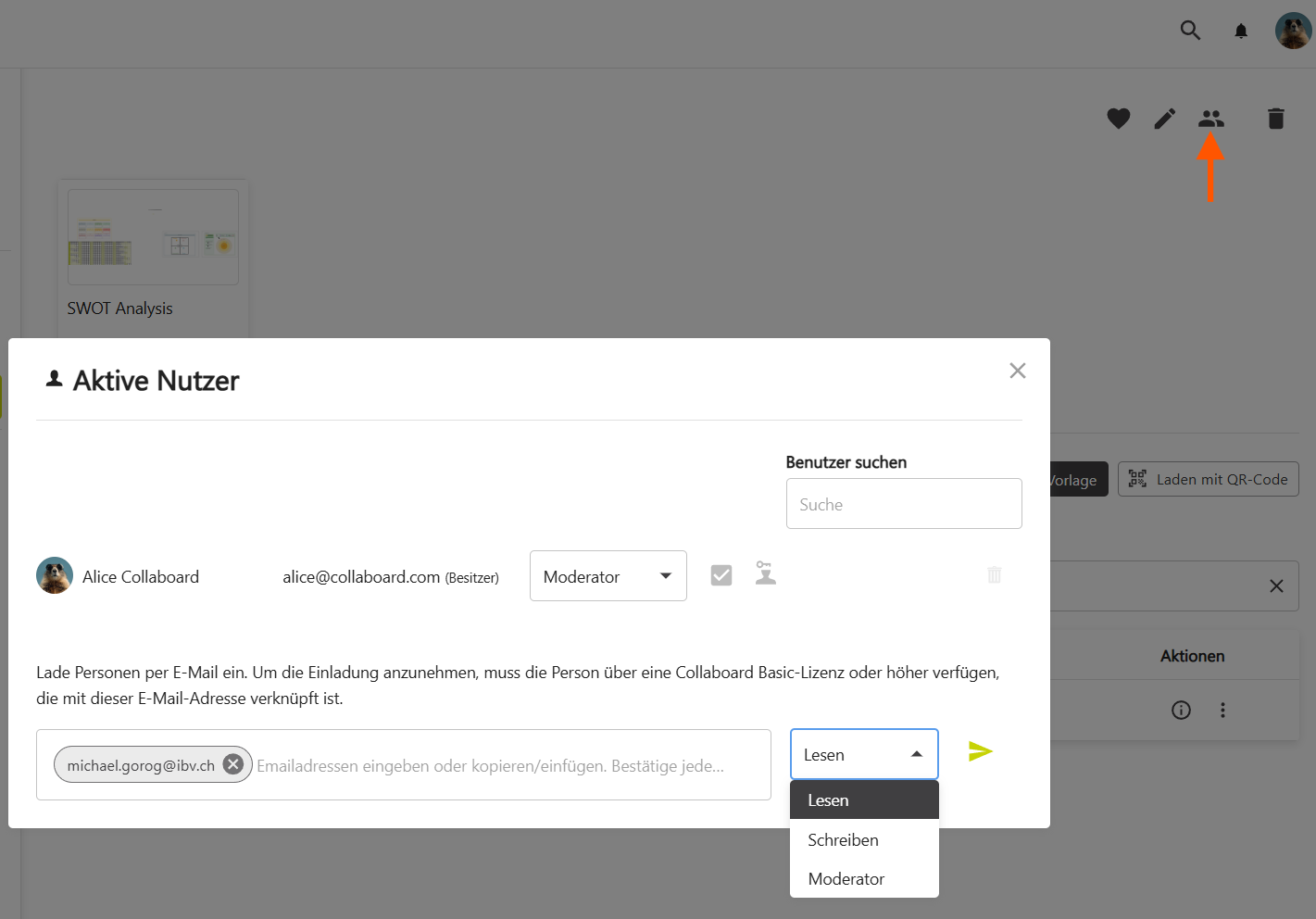Open three-dot actions menu under Aktionen
Screen dimensions: 1316x919
click(x=1222, y=711)
